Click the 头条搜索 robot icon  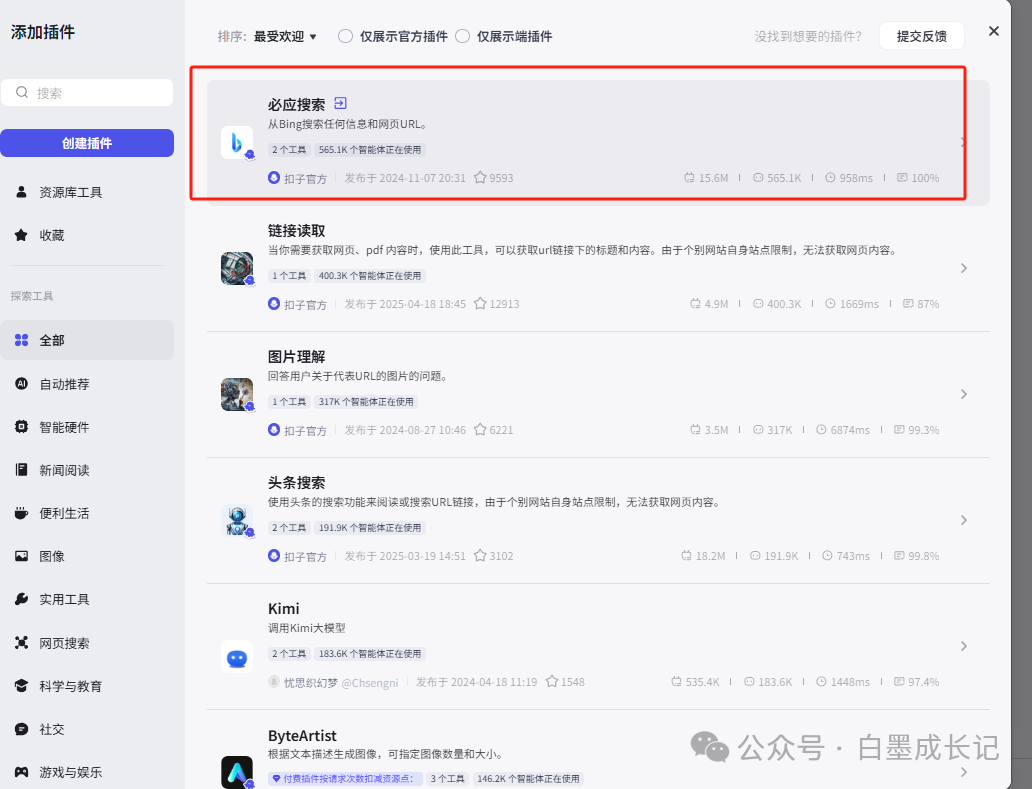[237, 521]
